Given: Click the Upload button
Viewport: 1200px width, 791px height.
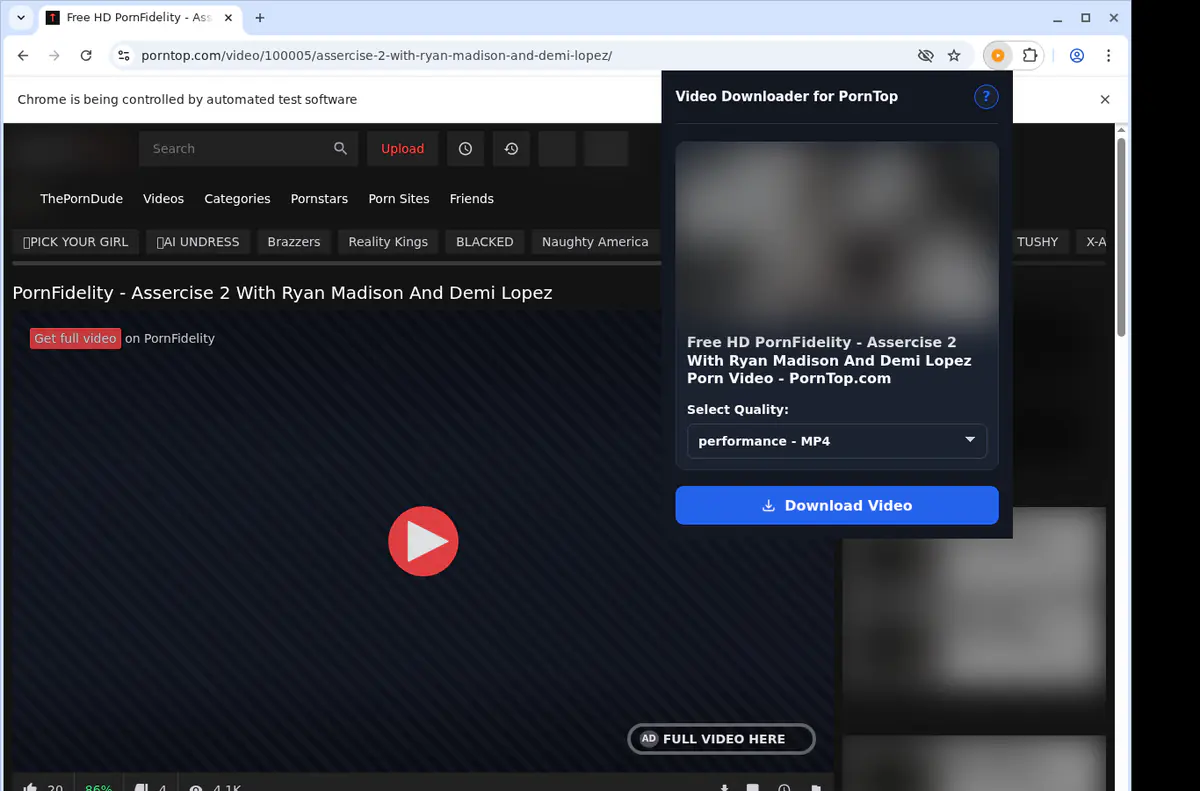Looking at the screenshot, I should (402, 149).
